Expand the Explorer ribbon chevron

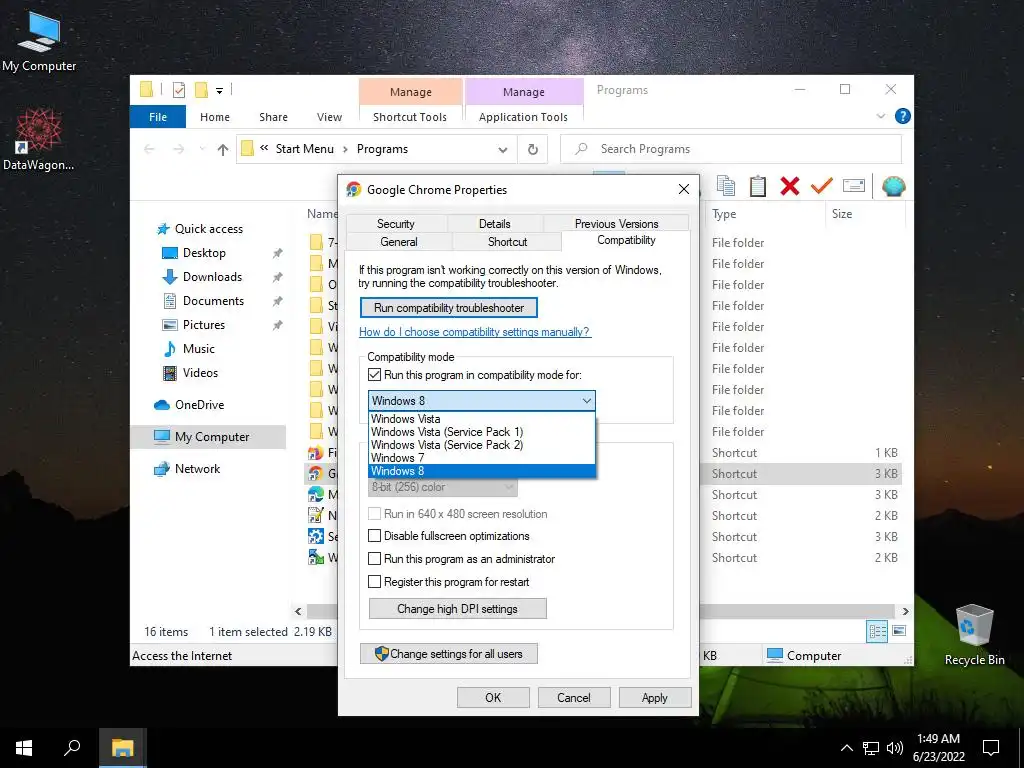tap(880, 116)
